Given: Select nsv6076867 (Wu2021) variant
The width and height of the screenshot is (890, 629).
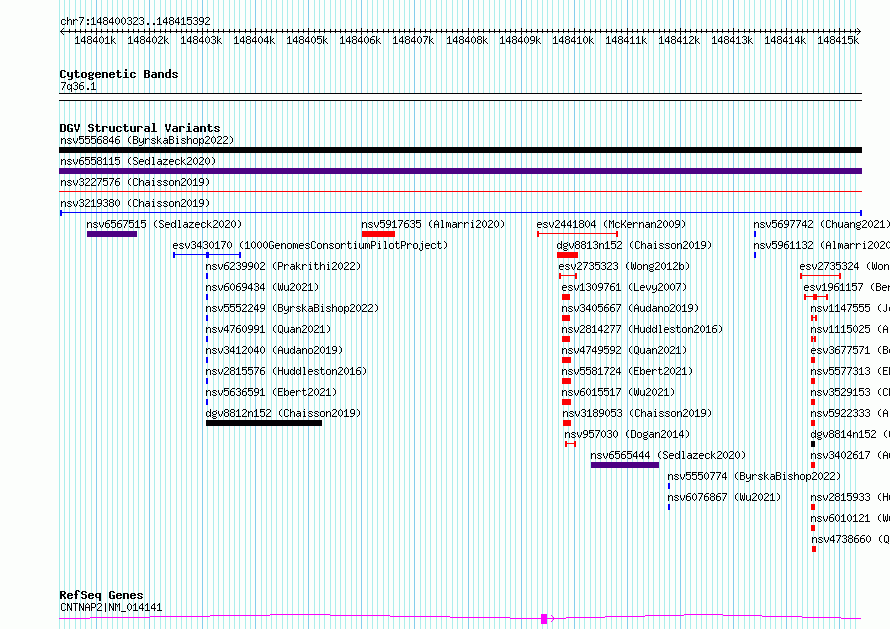Looking at the screenshot, I should [724, 497].
